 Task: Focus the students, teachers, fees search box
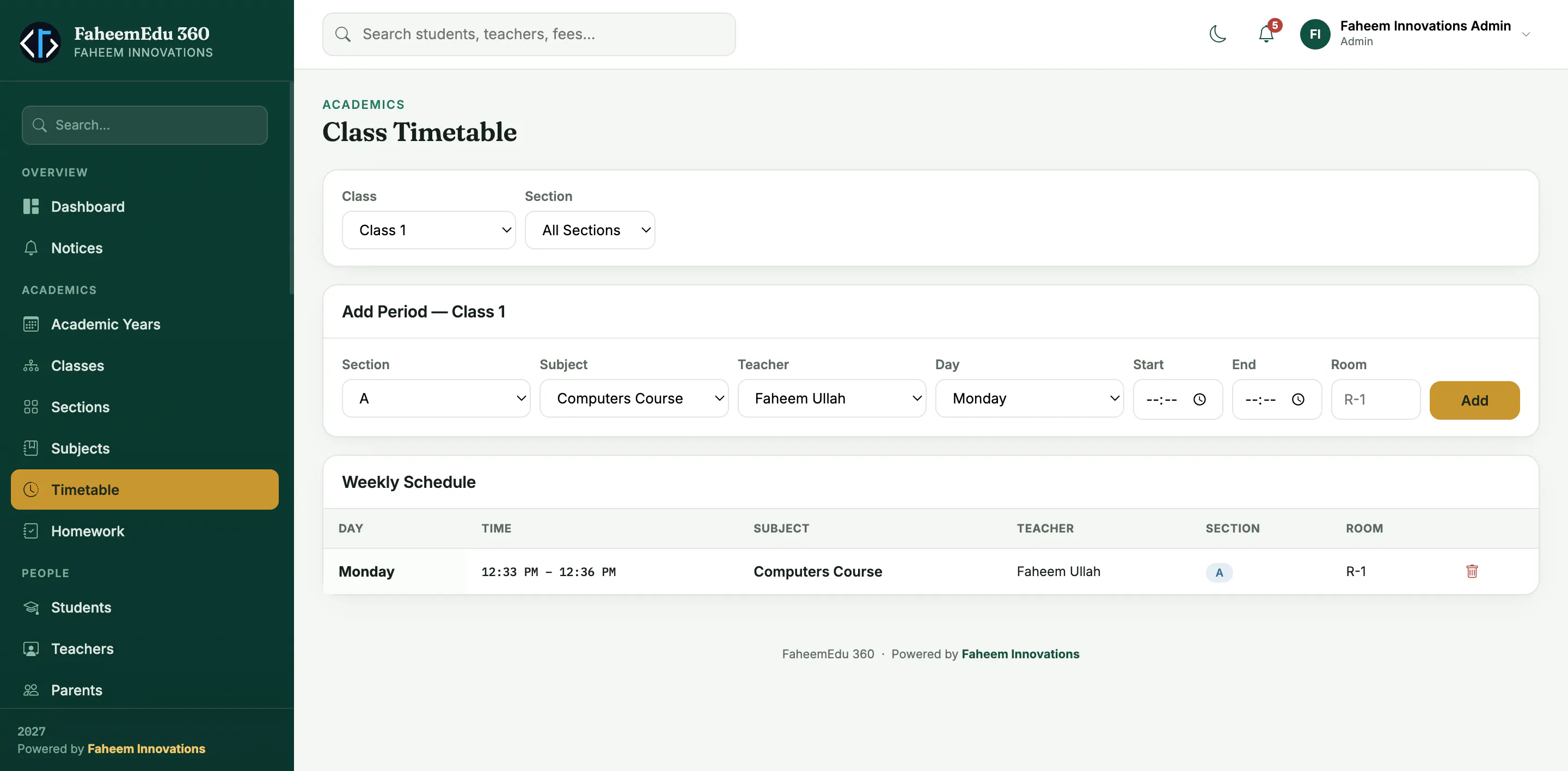(x=529, y=34)
